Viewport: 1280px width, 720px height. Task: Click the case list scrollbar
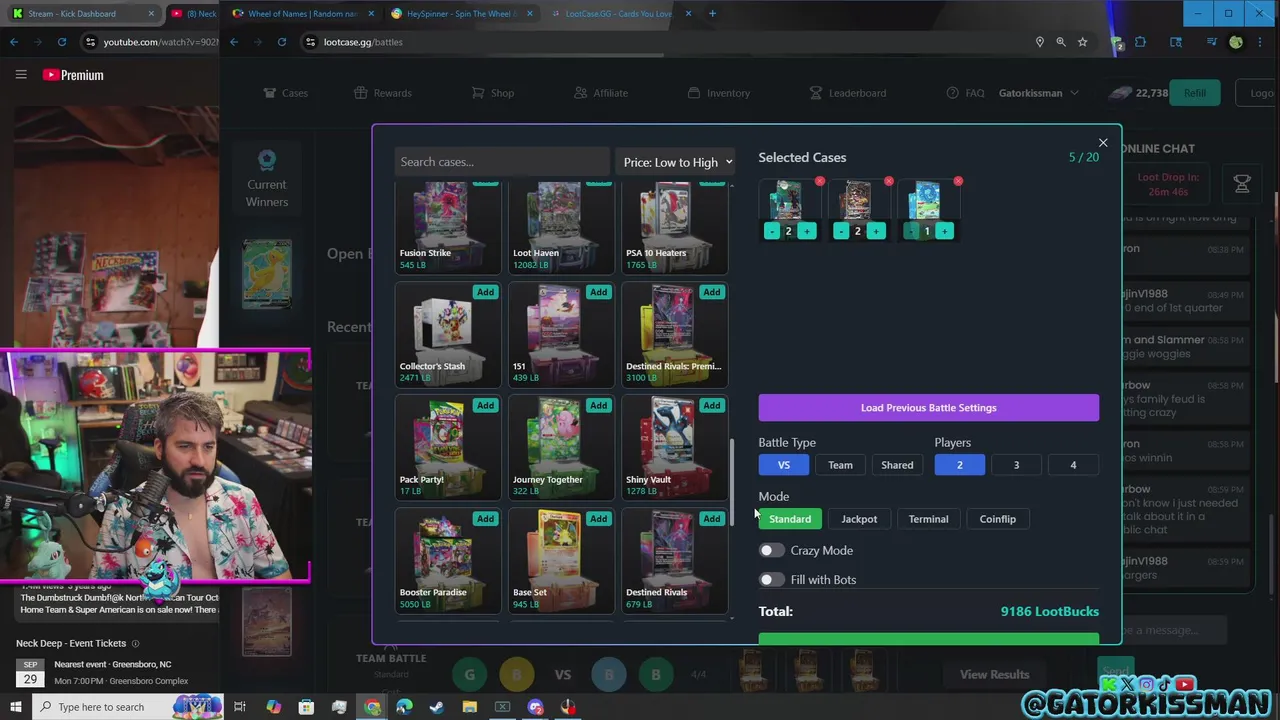coord(732,482)
